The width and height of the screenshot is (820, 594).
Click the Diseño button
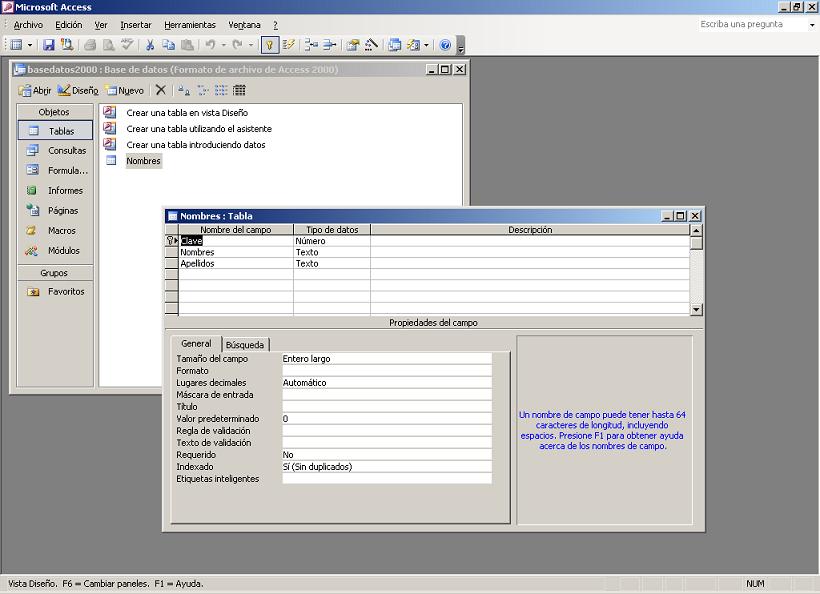click(80, 90)
